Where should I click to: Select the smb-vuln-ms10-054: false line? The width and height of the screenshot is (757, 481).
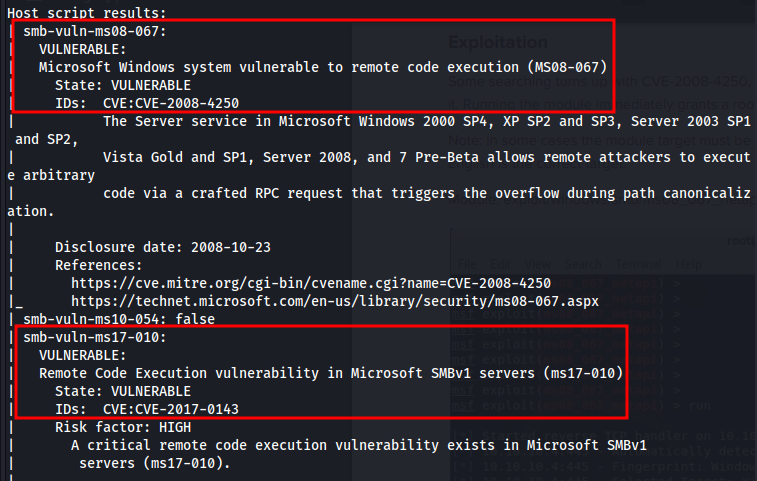[119, 319]
